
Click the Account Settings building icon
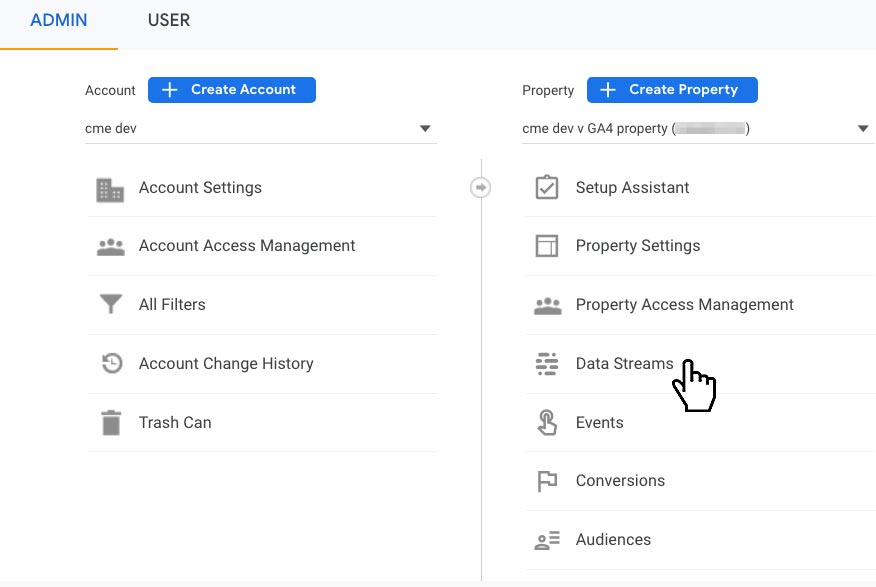coord(110,190)
